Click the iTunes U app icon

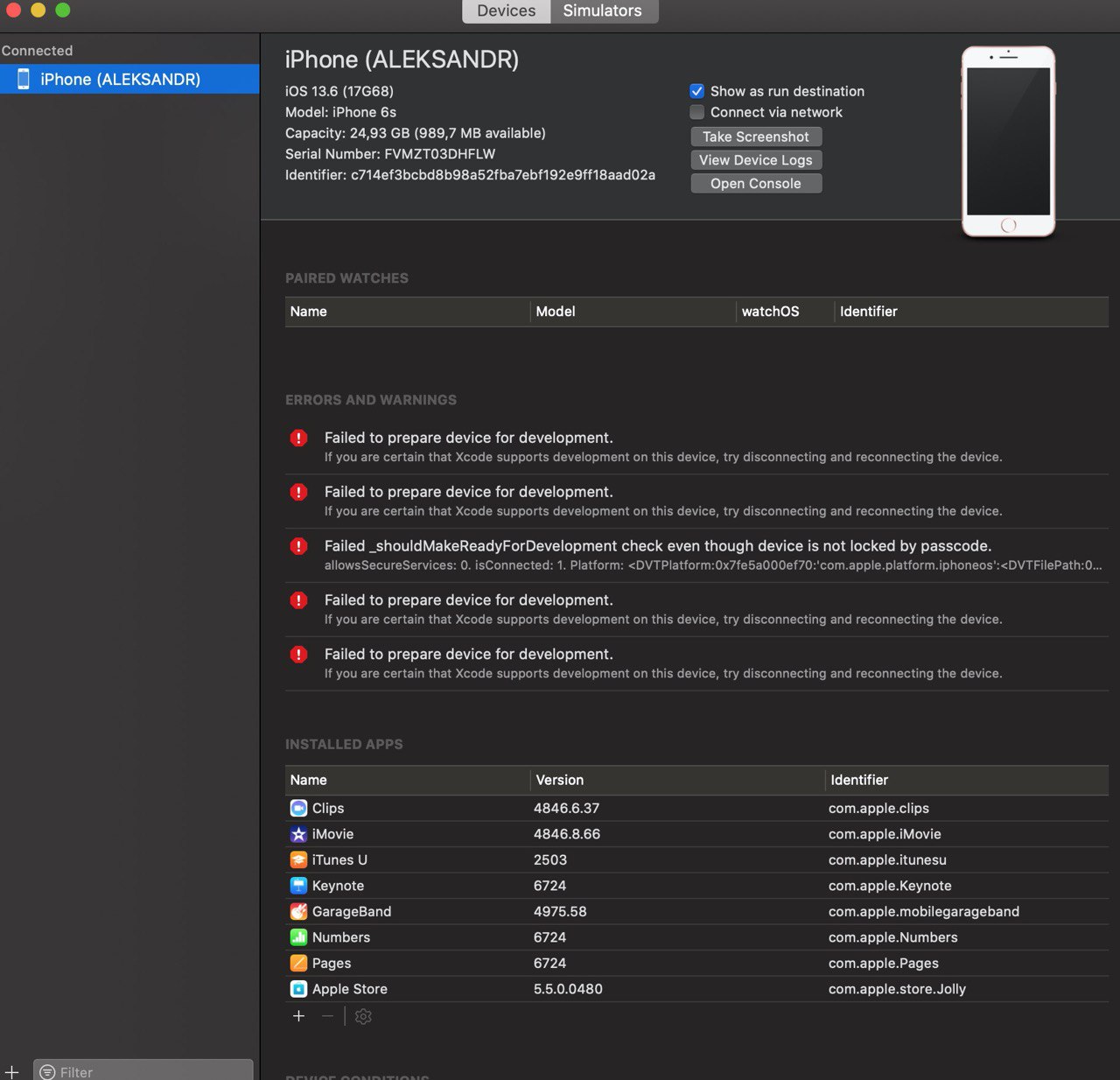[x=298, y=859]
